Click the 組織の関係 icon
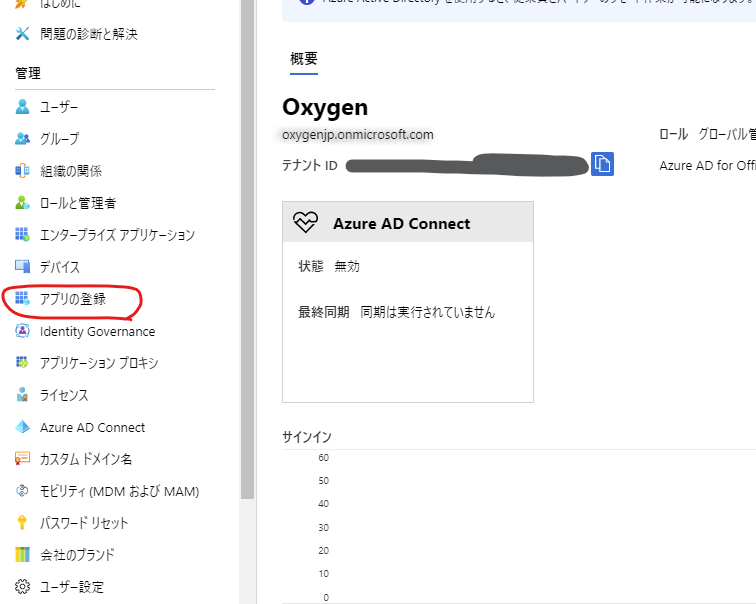 point(22,171)
